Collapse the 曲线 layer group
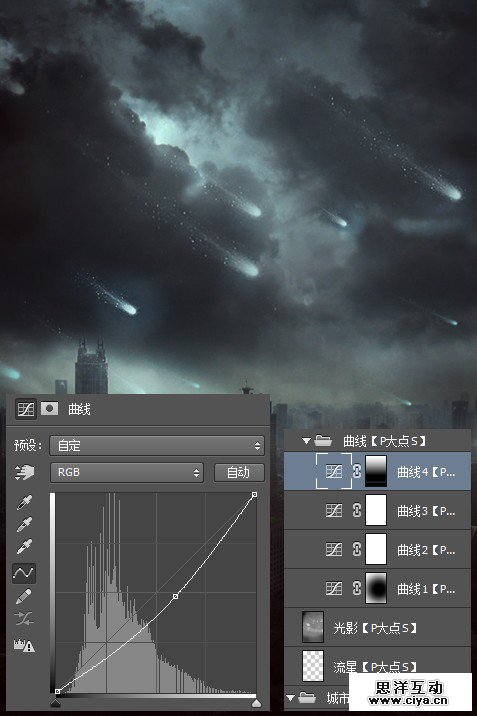 click(x=306, y=441)
